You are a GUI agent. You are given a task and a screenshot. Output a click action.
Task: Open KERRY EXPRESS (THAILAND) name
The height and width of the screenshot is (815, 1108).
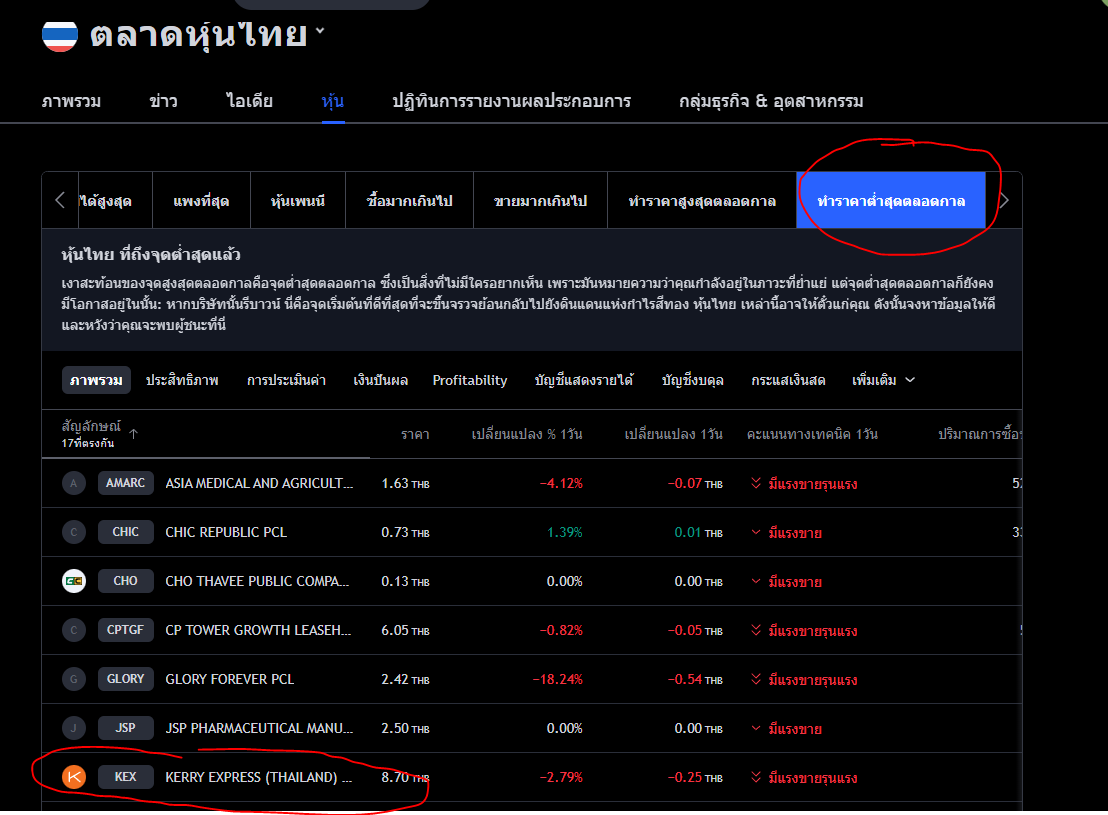click(259, 777)
